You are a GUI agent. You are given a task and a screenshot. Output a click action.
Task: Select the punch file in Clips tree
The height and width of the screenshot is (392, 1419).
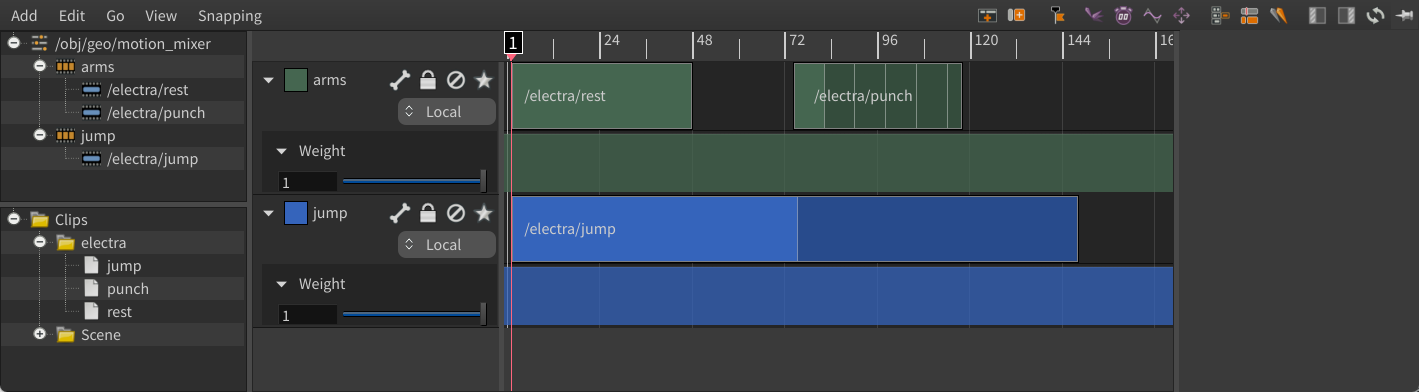[128, 289]
